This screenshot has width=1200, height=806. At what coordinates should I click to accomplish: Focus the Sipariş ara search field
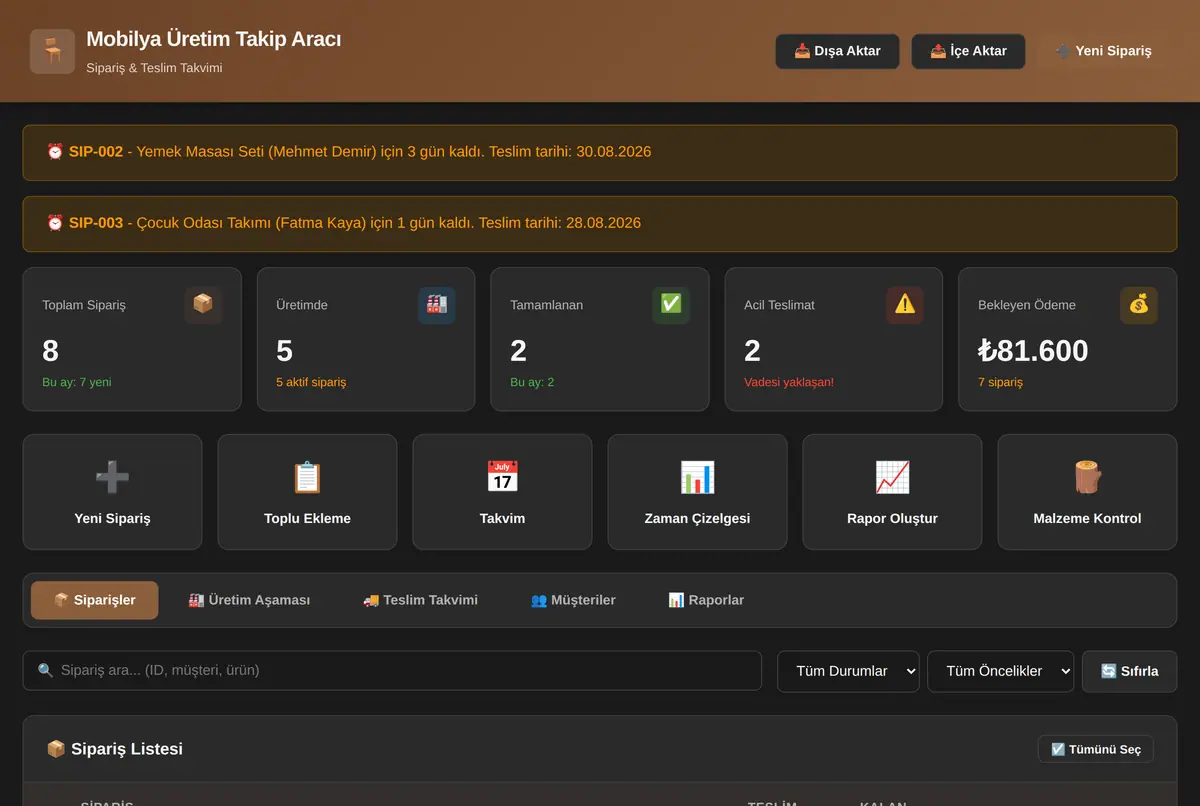(x=392, y=670)
